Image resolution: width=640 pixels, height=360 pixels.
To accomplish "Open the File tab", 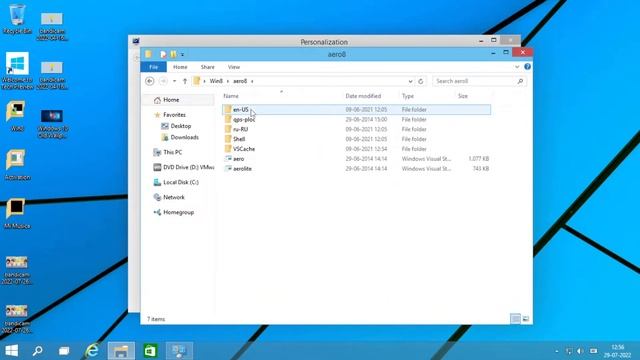I will pyautogui.click(x=153, y=67).
